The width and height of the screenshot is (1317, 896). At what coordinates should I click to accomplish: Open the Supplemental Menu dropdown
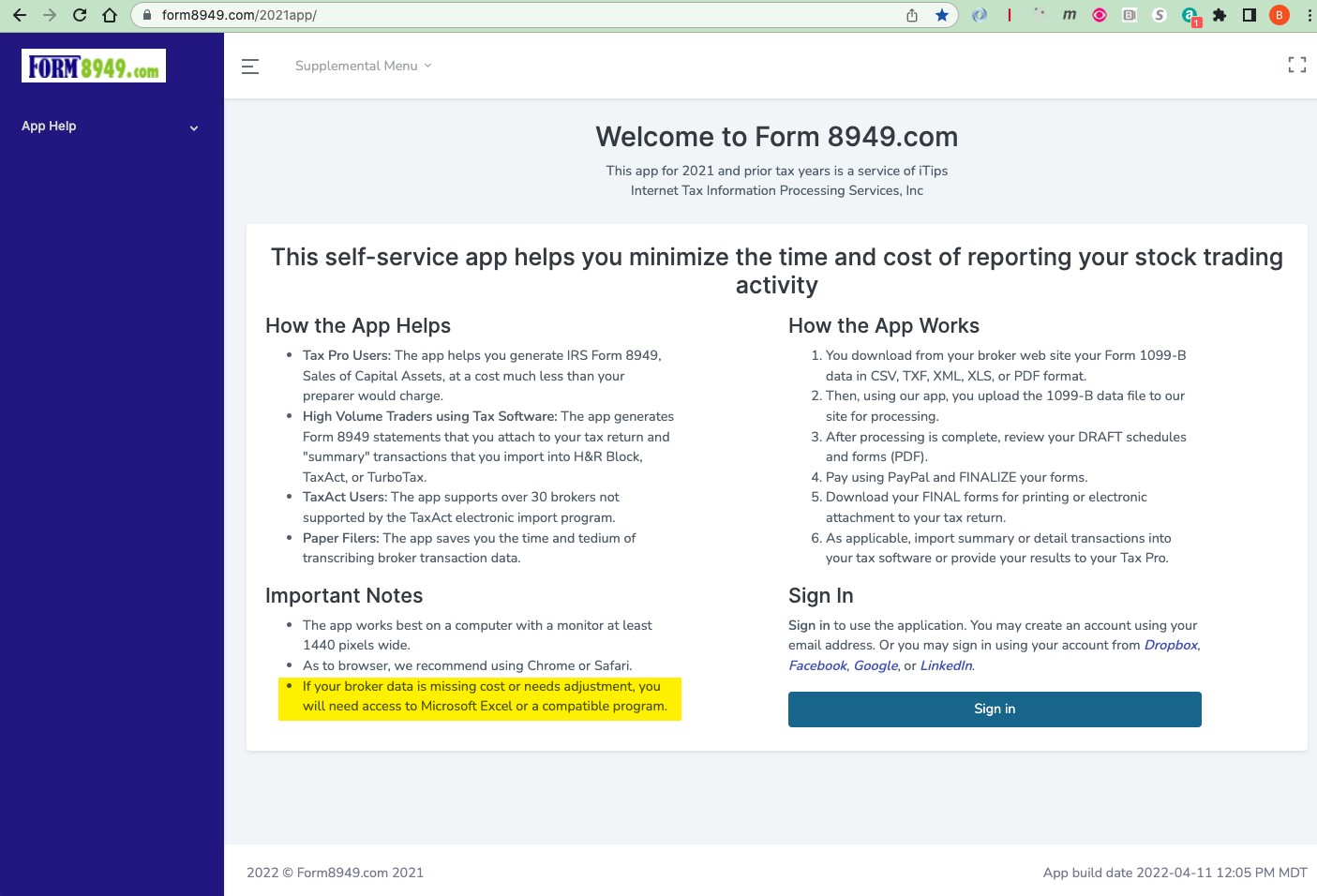[x=363, y=66]
